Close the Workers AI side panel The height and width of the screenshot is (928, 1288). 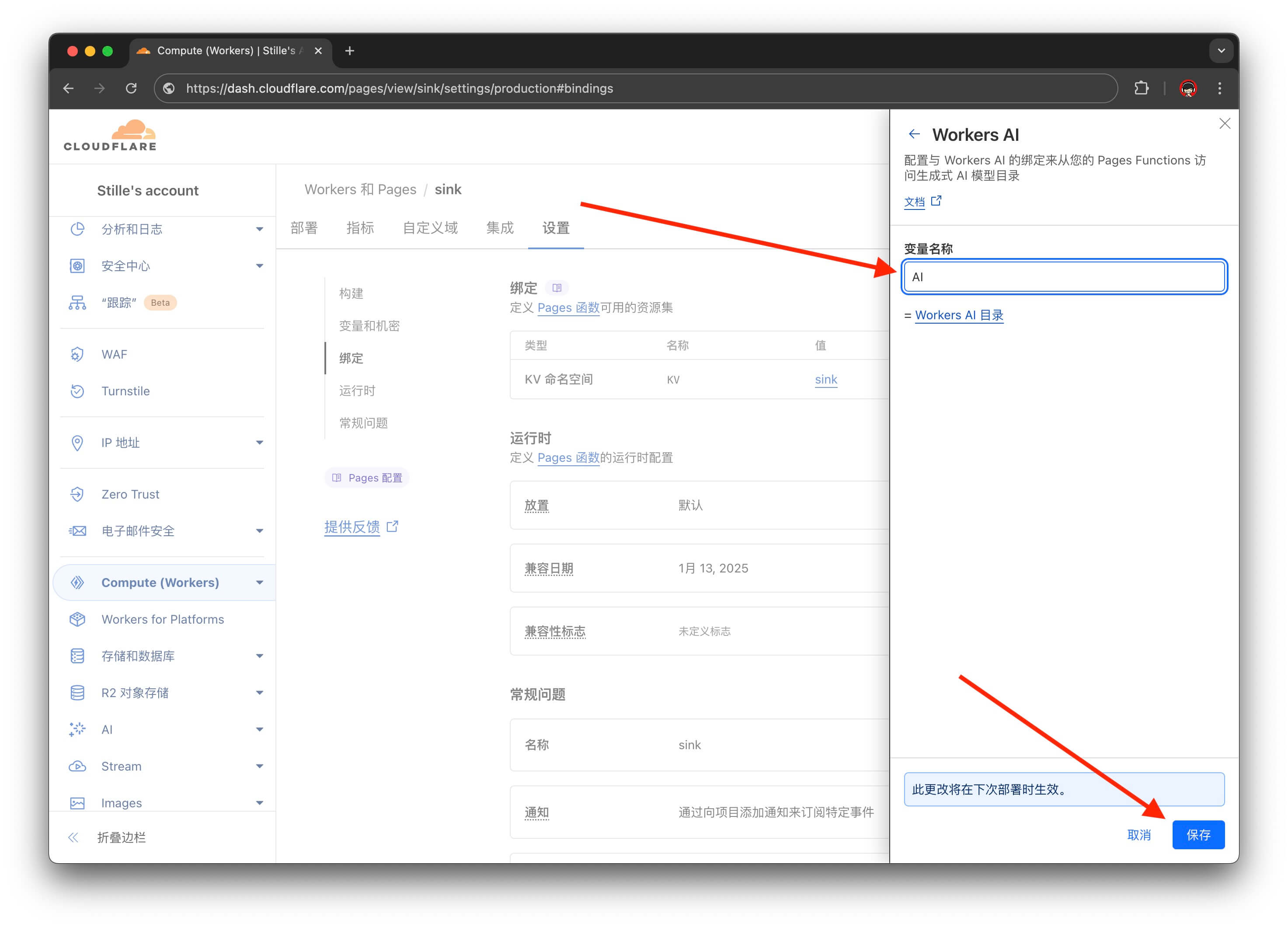(1225, 124)
